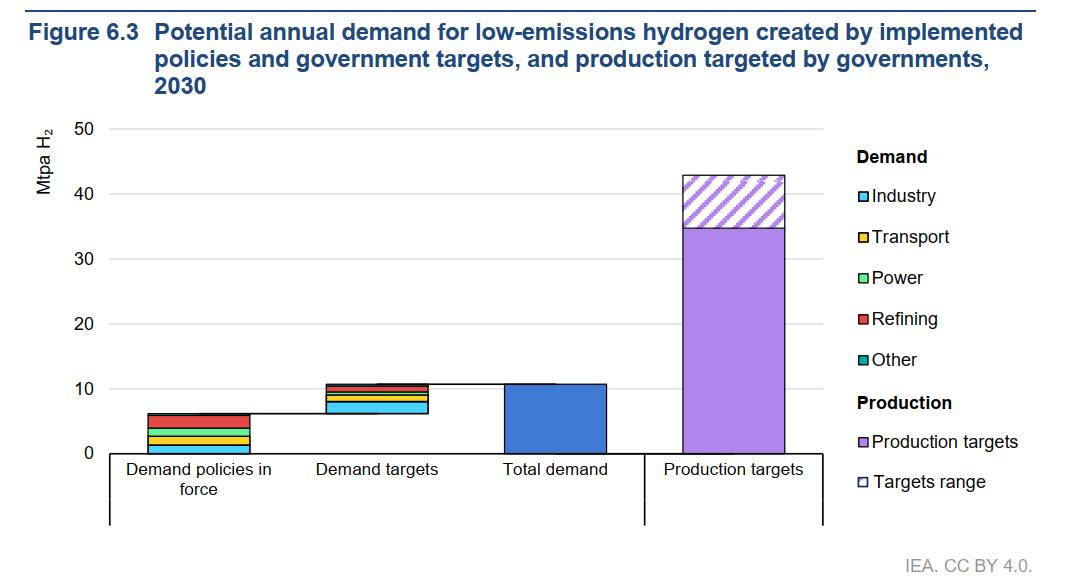
Task: Click the Production targets legend purple swatch
Action: (x=864, y=443)
